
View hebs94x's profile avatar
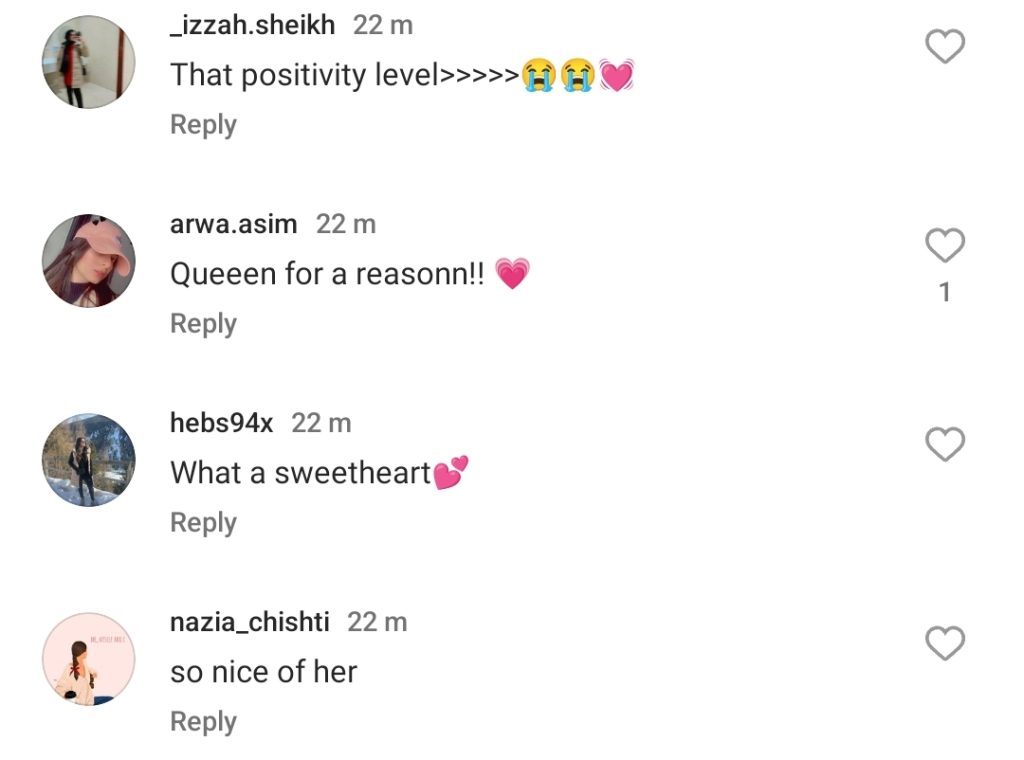[x=88, y=460]
